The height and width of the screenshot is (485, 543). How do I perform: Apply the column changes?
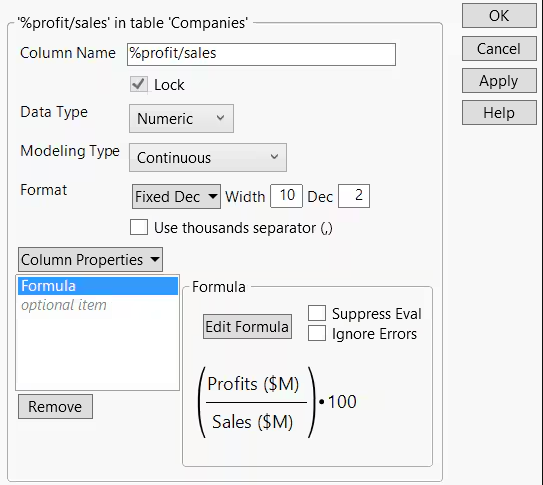coord(499,81)
